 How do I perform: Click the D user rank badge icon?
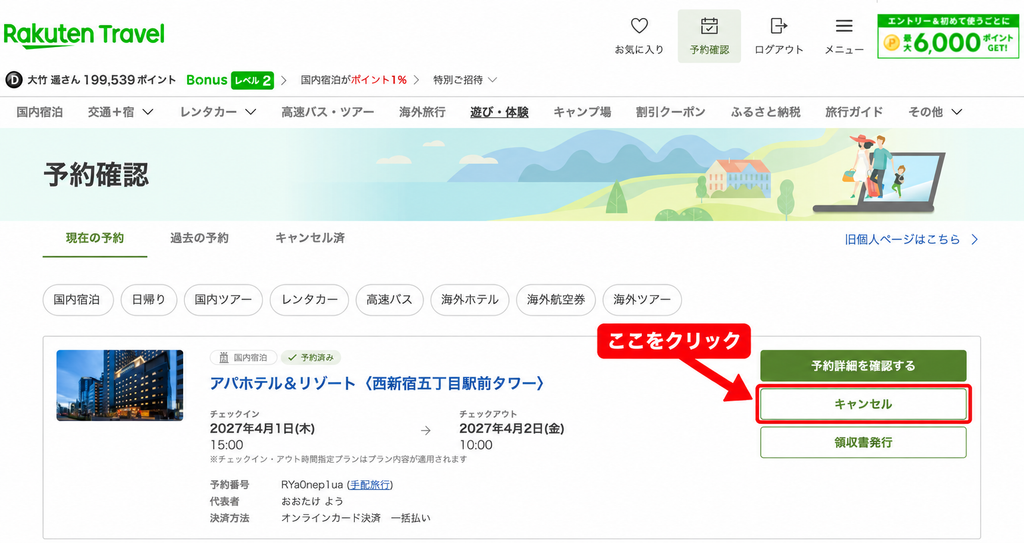tap(14, 80)
